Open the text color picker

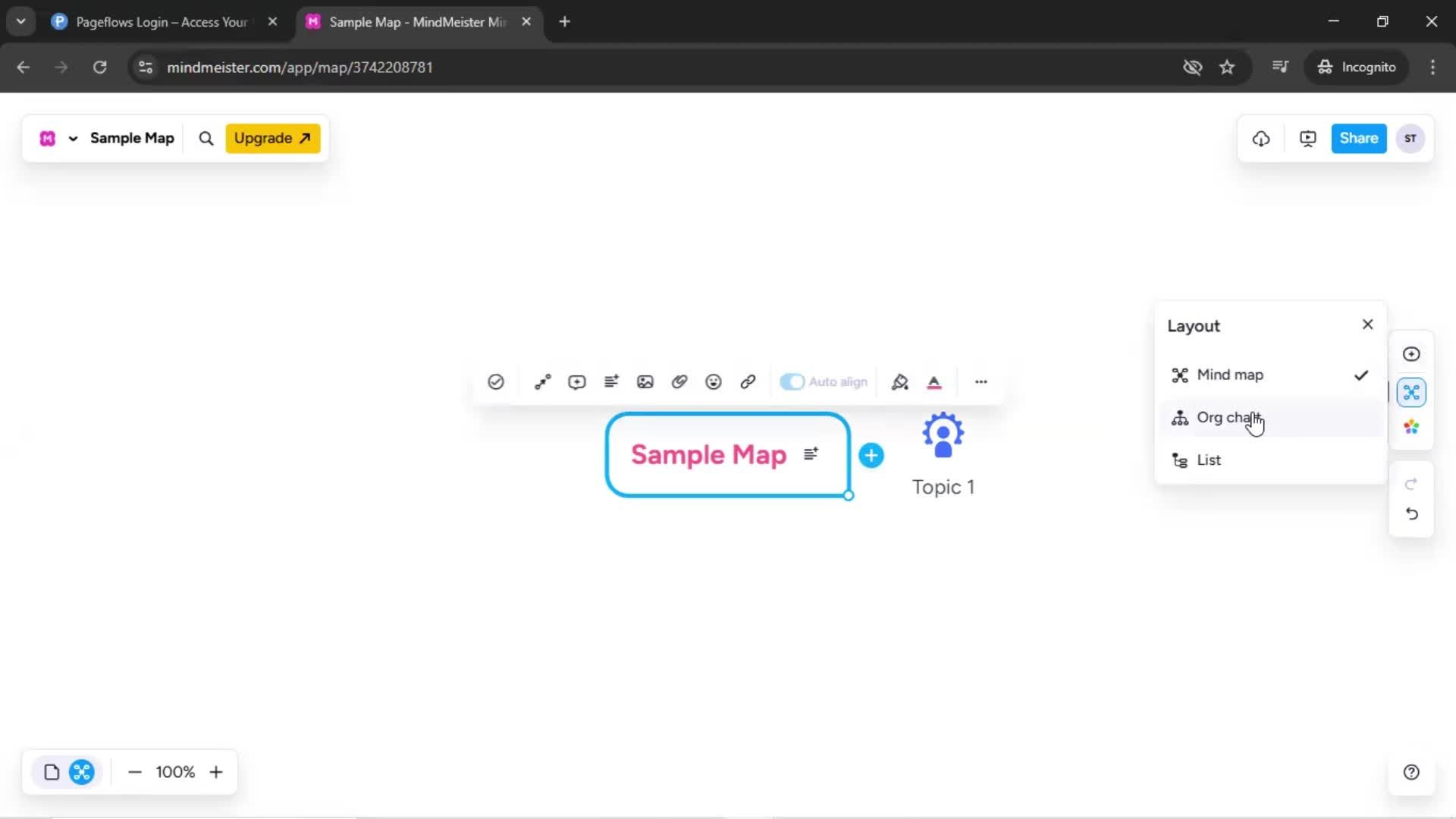tap(934, 382)
